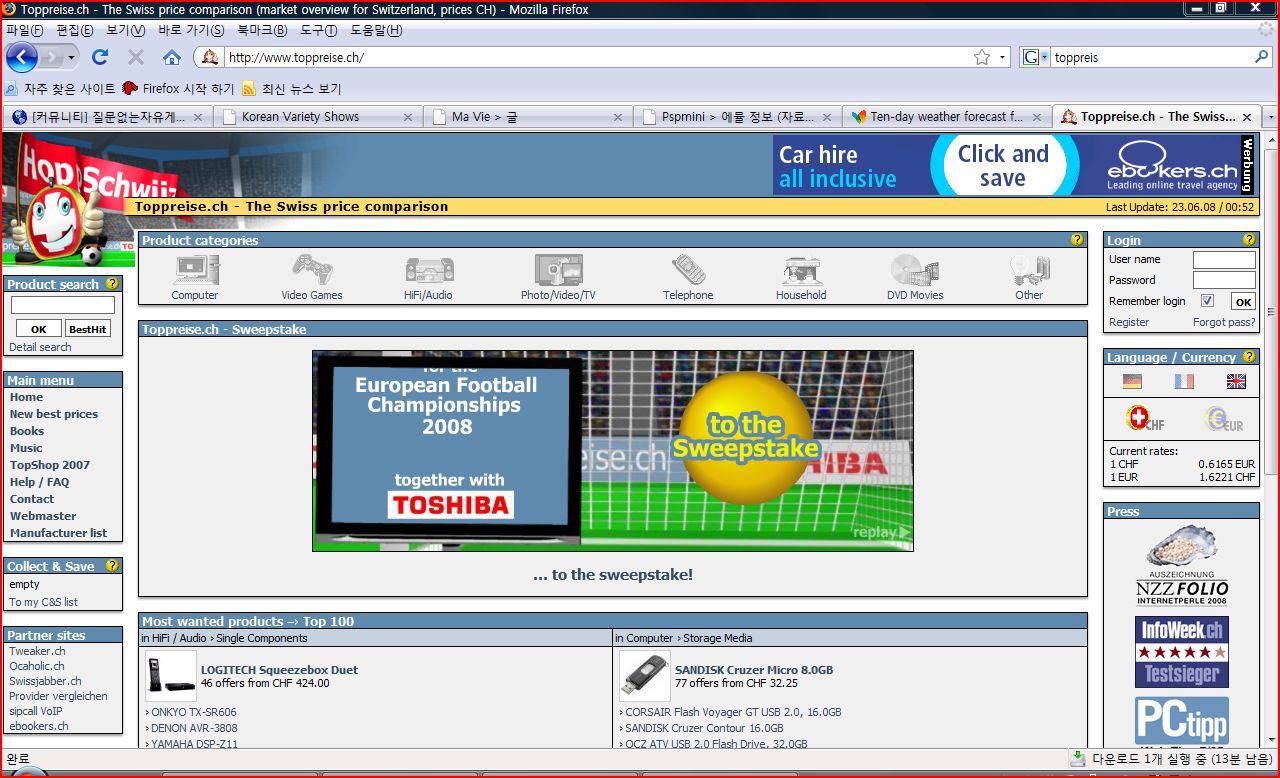1280x778 pixels.
Task: Switch language with the French flag
Action: [x=1184, y=381]
